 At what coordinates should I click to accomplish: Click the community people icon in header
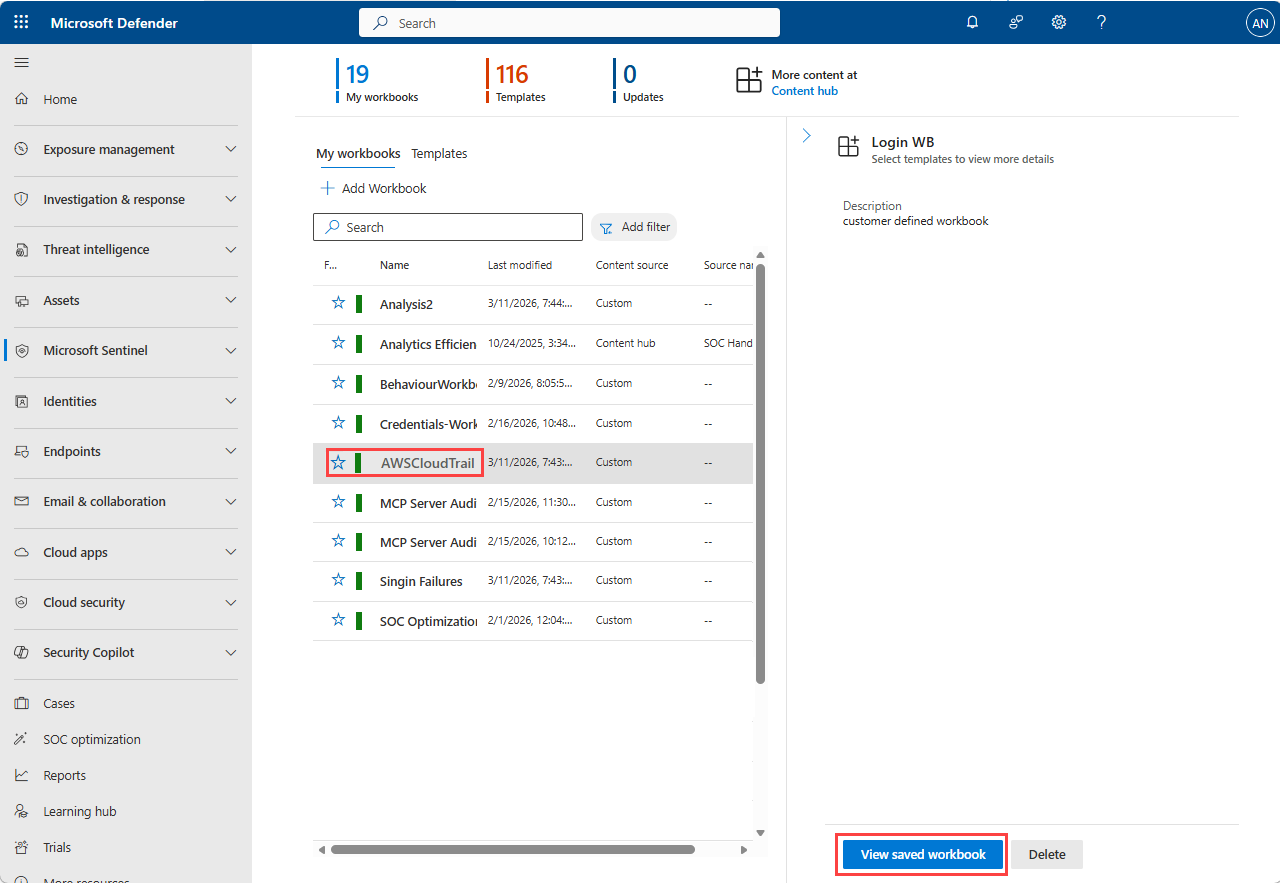coord(1016,22)
